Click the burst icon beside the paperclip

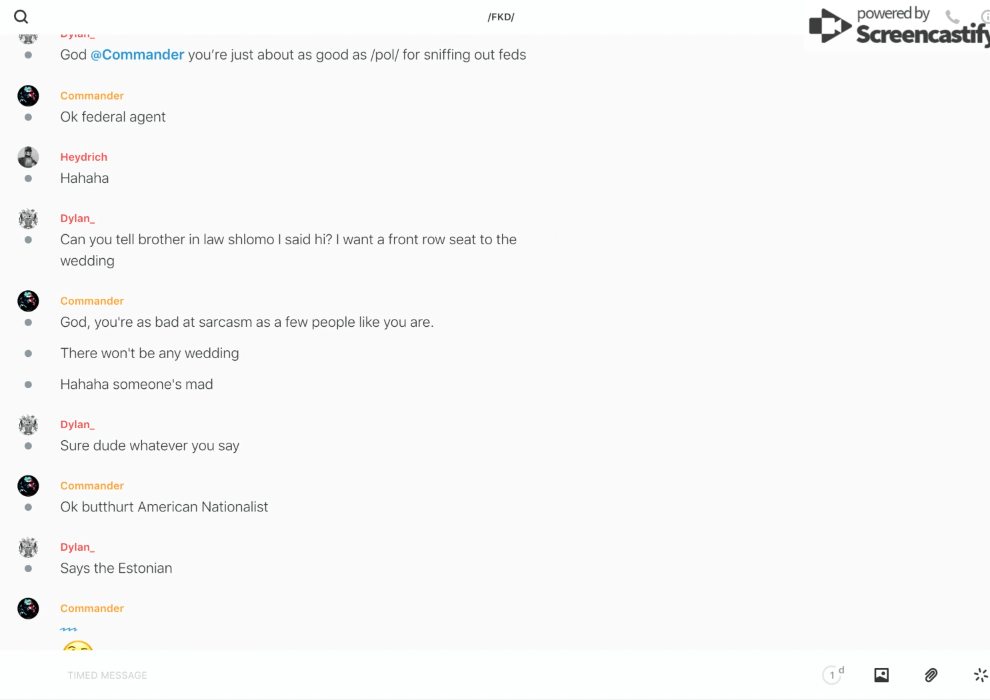coord(980,675)
